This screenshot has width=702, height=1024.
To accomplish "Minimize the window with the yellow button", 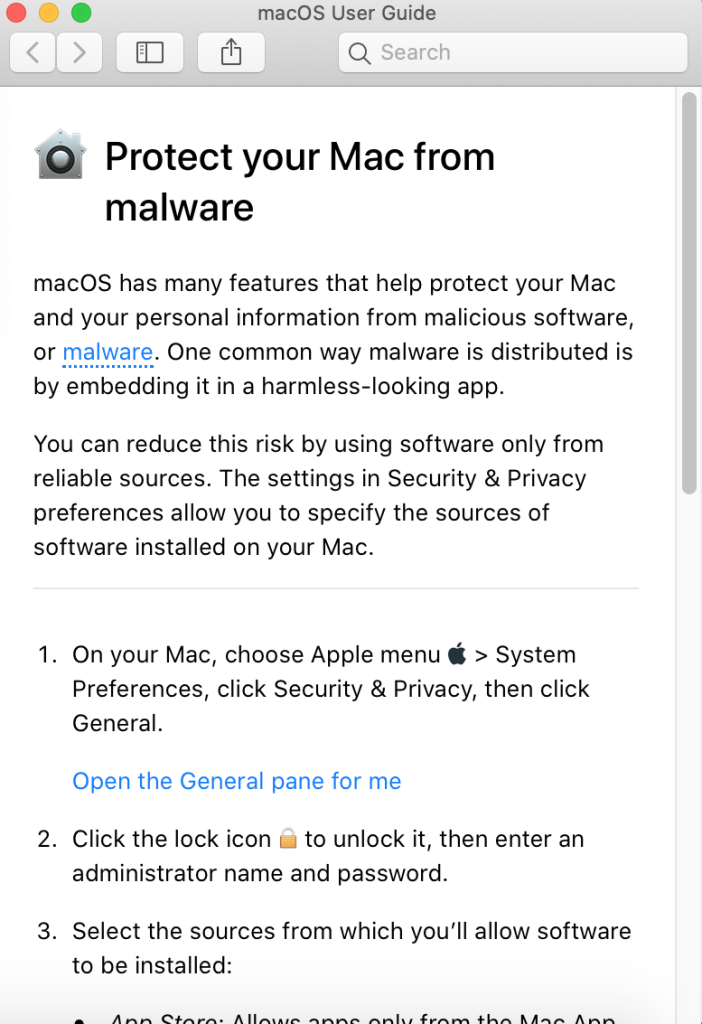I will [x=48, y=12].
